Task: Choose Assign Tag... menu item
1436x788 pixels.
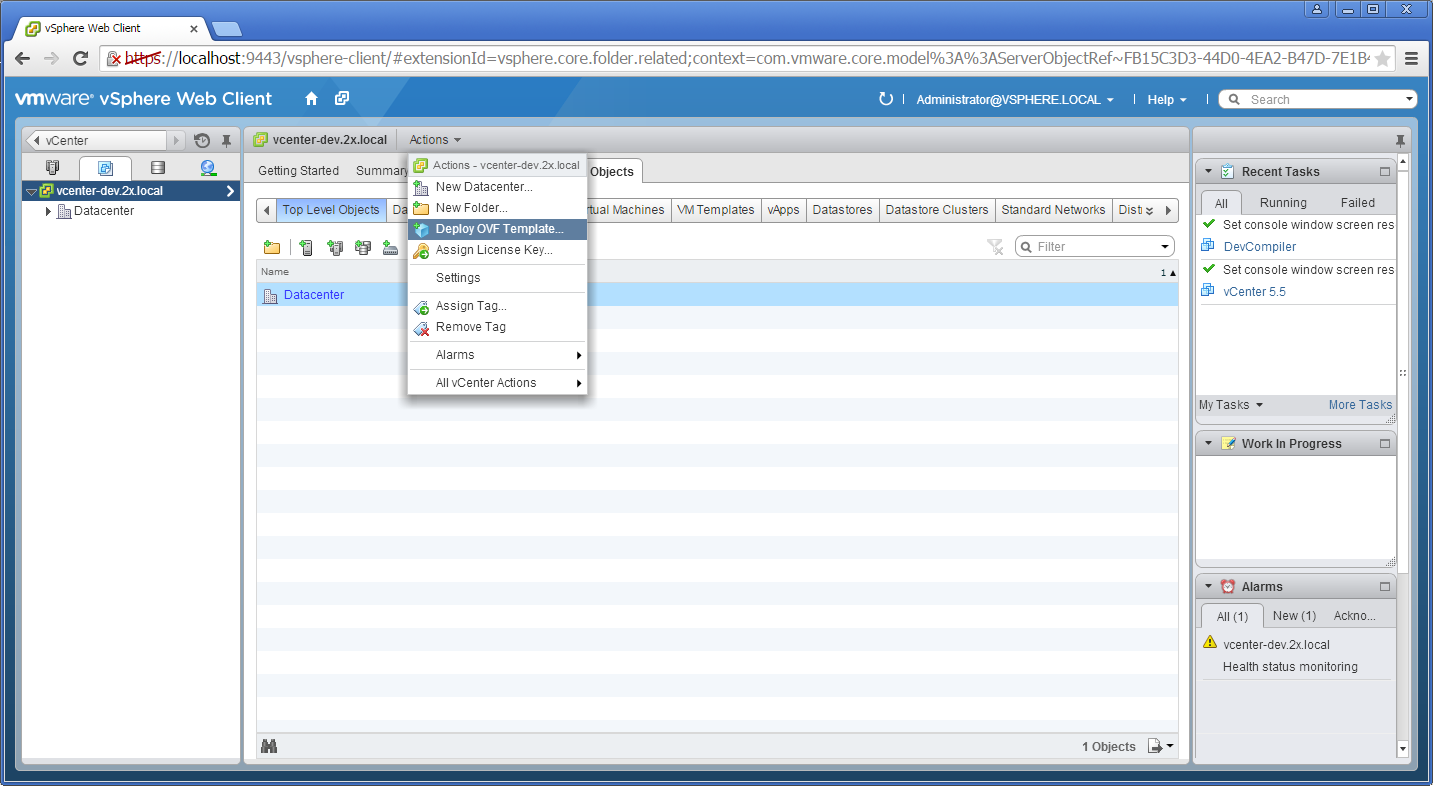Action: click(497, 306)
